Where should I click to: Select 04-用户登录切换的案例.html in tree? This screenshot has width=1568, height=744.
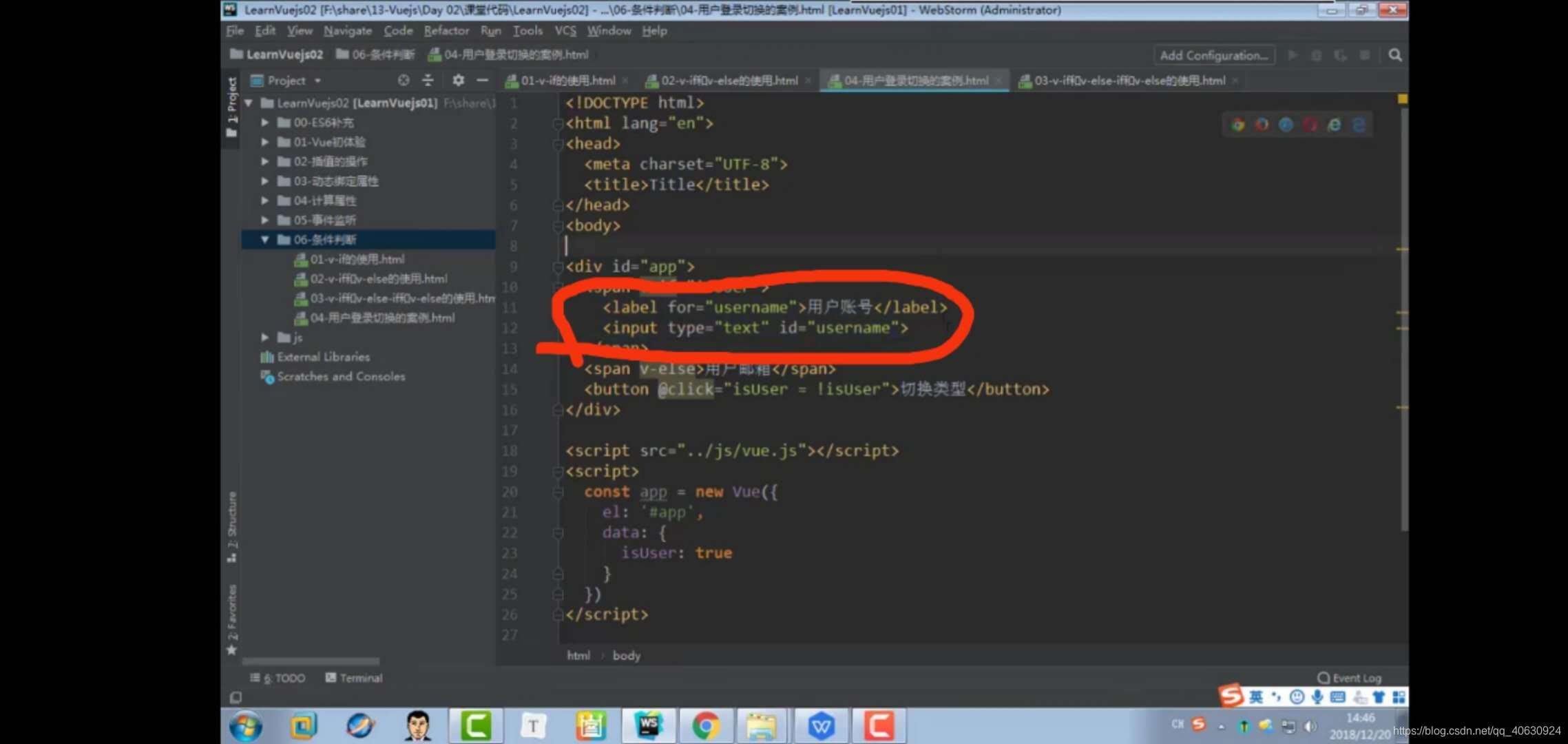point(375,318)
